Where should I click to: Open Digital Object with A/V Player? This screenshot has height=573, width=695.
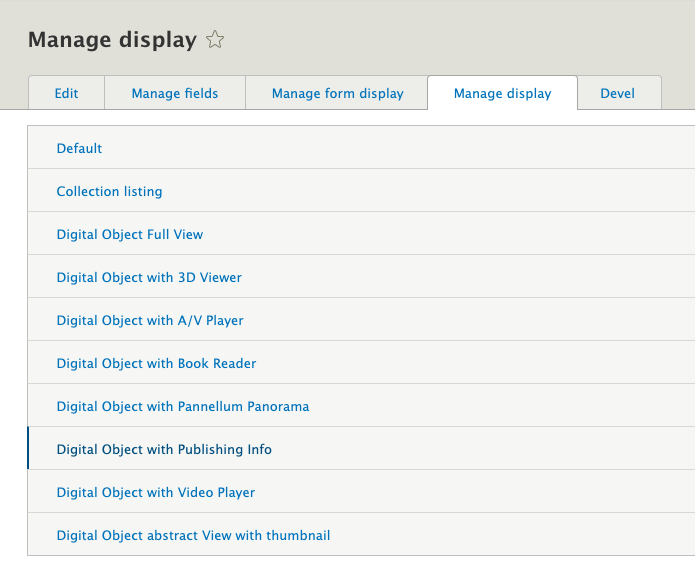150,320
